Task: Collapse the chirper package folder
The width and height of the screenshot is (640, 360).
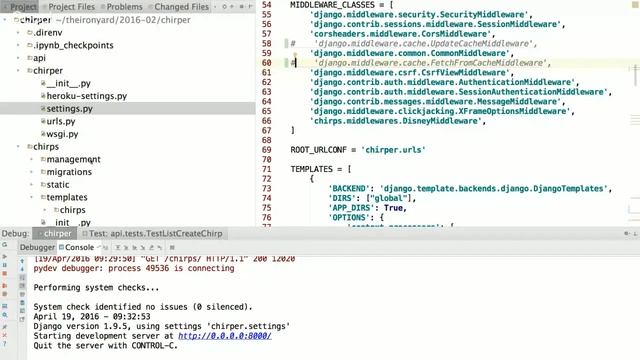Action: [x=18, y=70]
